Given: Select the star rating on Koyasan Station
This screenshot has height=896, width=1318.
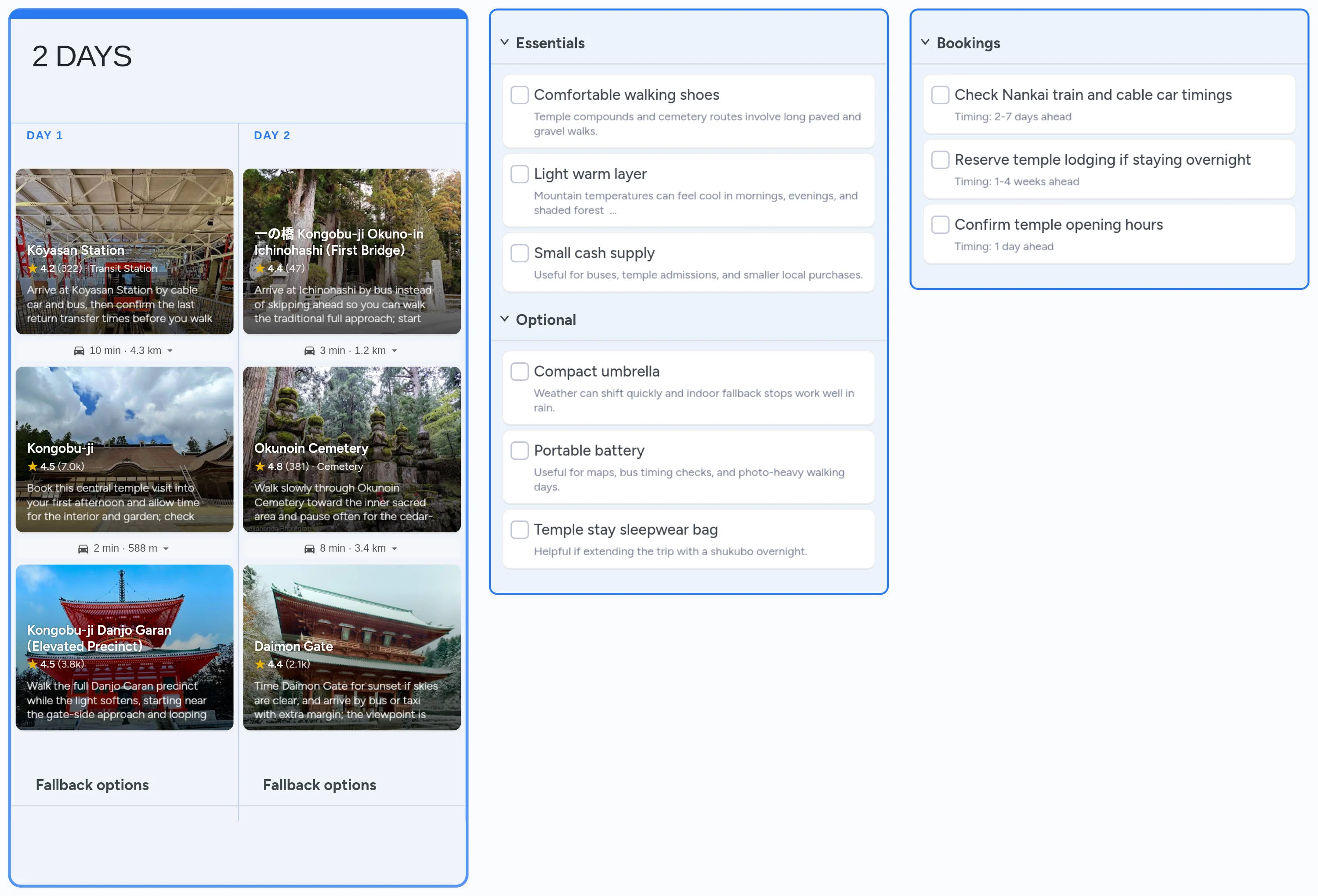Looking at the screenshot, I should tap(33, 268).
